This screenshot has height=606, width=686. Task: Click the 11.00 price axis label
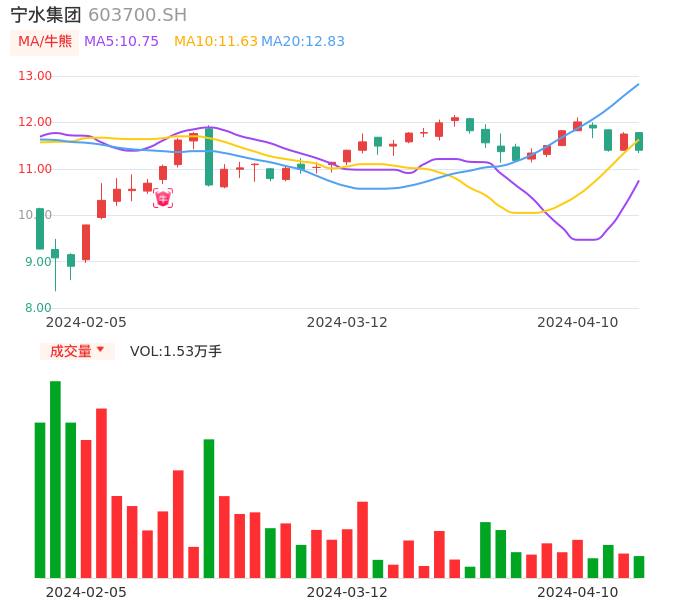(35, 169)
